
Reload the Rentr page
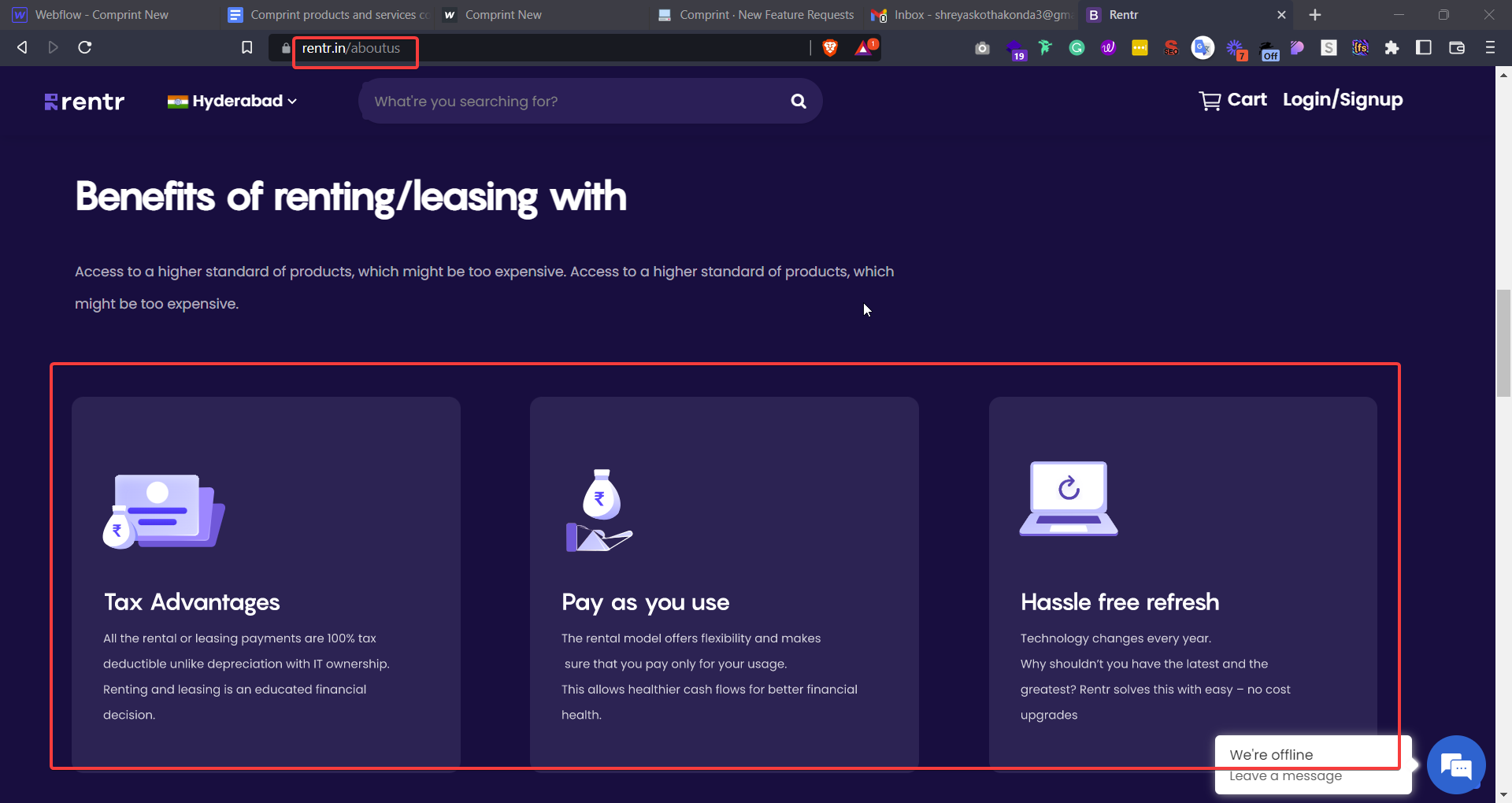click(x=85, y=47)
